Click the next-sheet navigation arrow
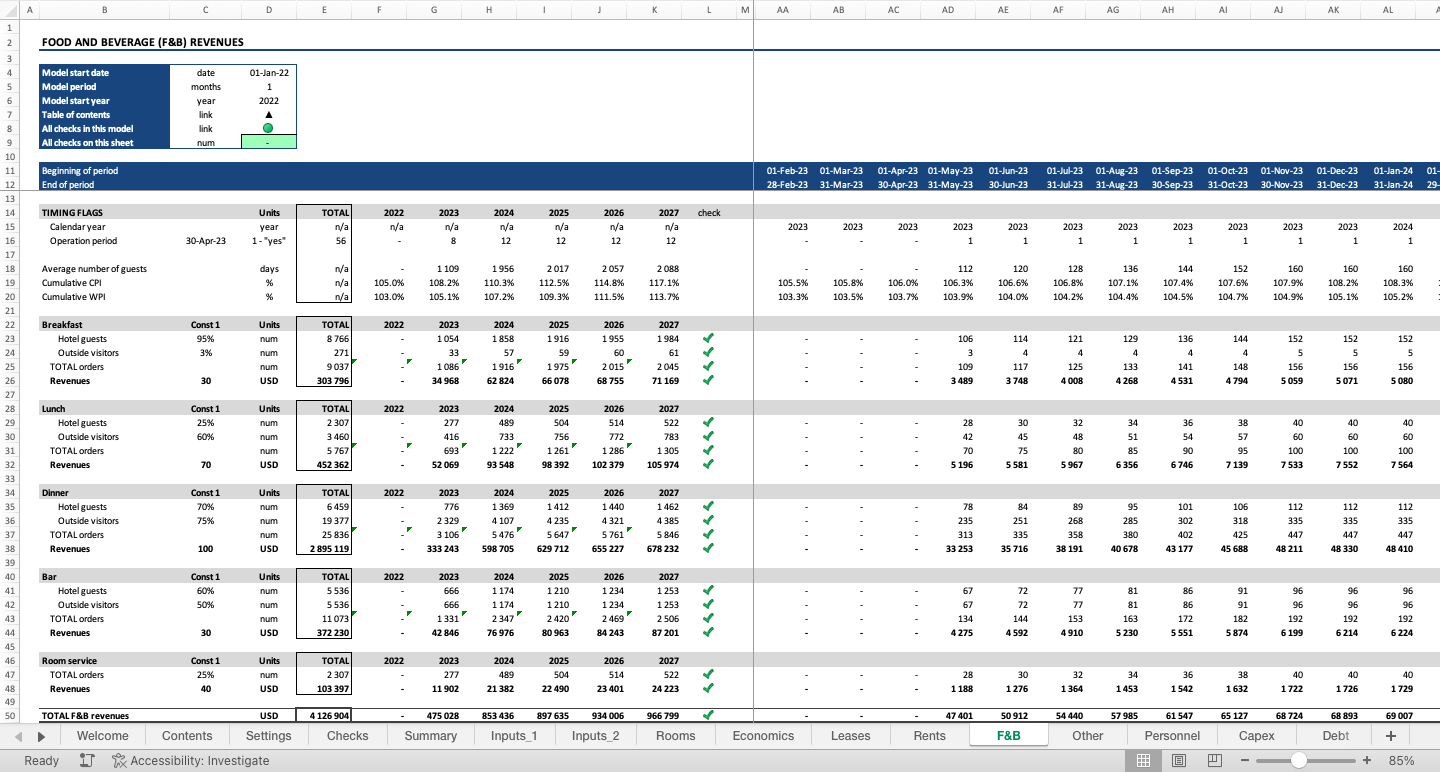This screenshot has height=772, width=1440. [41, 735]
